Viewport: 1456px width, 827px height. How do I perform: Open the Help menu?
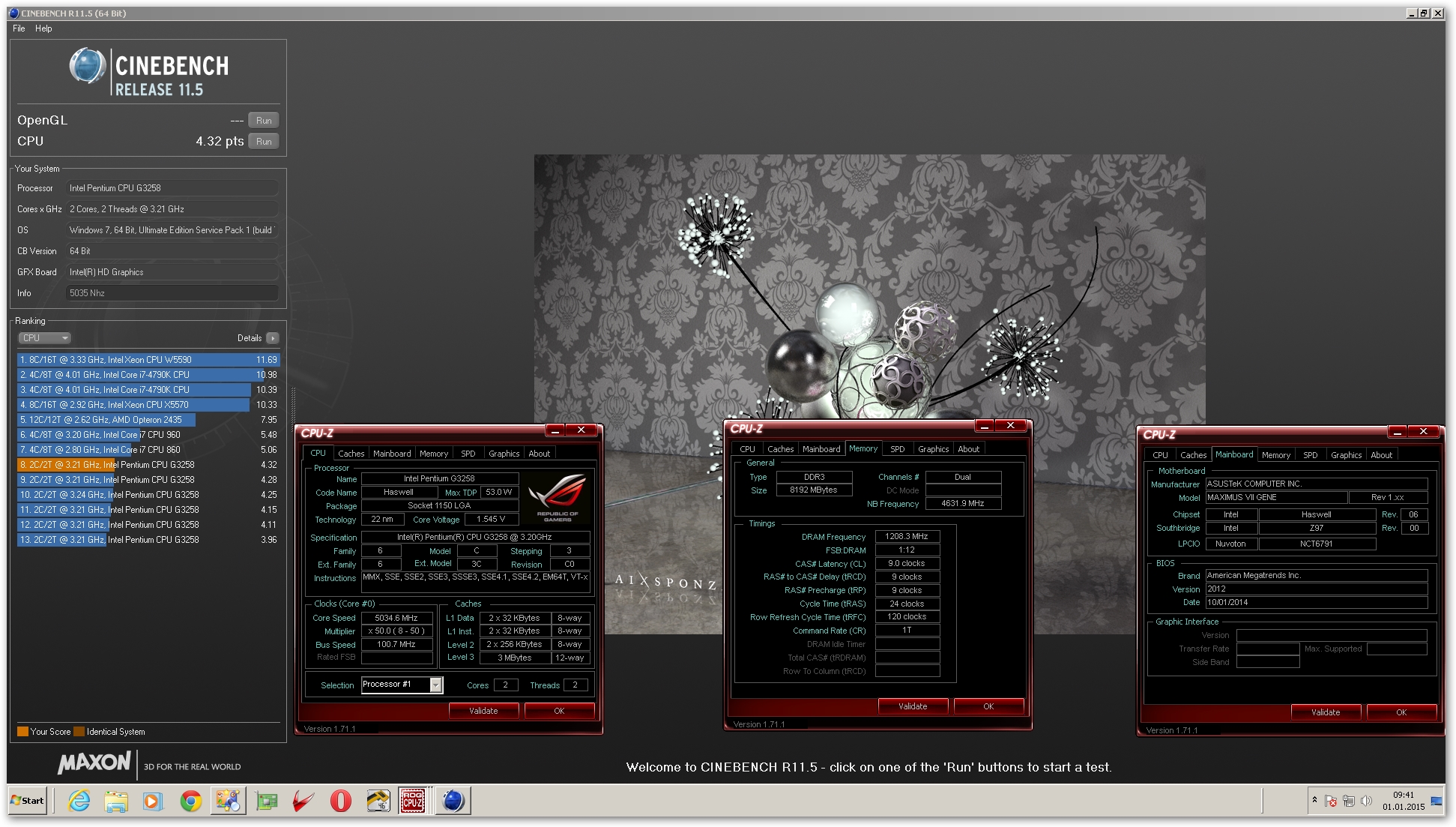pos(43,28)
